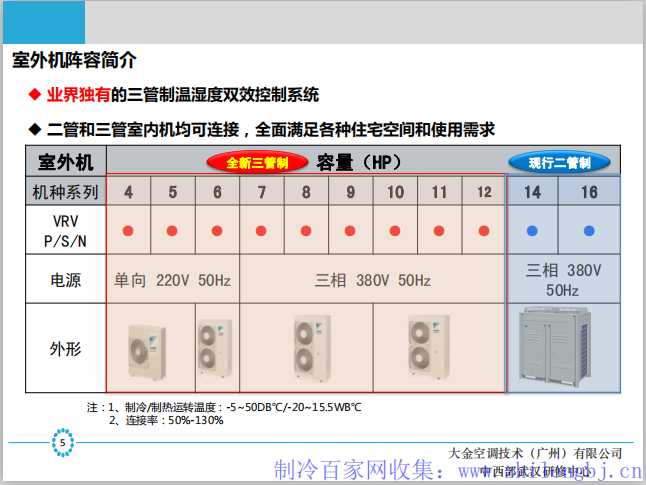Click the 大金空调技术（广州）有限公司 footer text
This screenshot has height=485, width=646.
pyautogui.click(x=535, y=453)
